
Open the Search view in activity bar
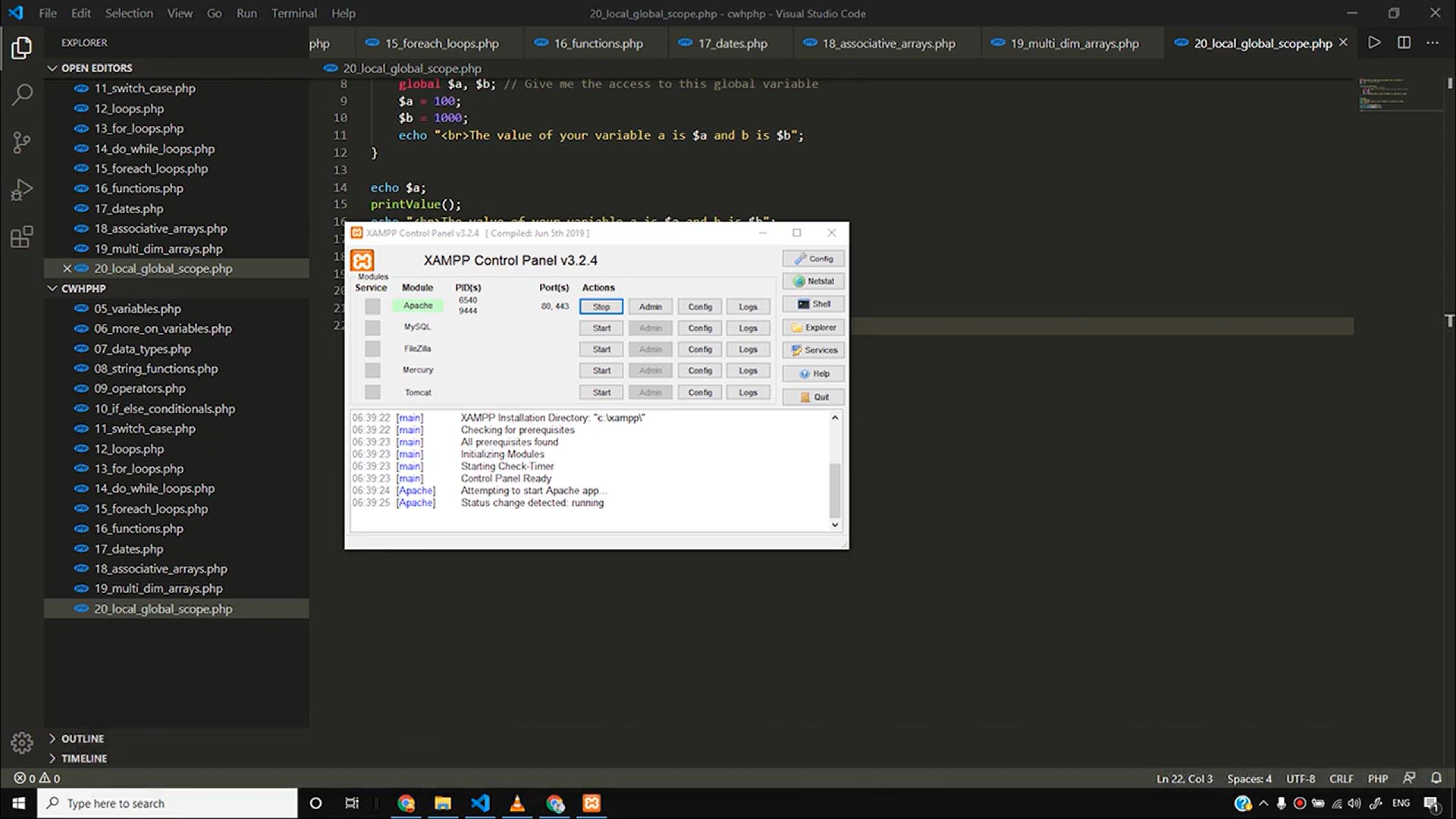point(22,95)
